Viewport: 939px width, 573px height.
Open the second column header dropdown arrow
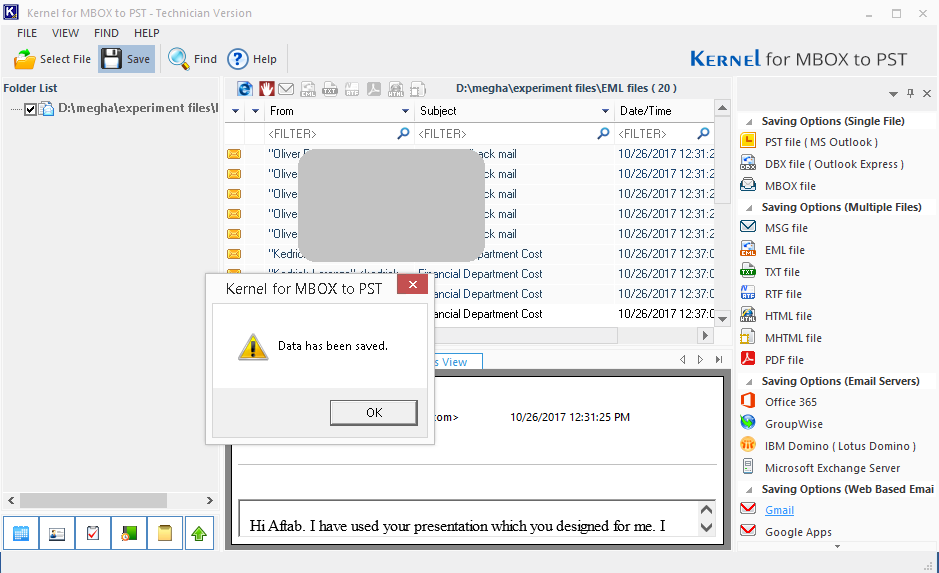(256, 111)
